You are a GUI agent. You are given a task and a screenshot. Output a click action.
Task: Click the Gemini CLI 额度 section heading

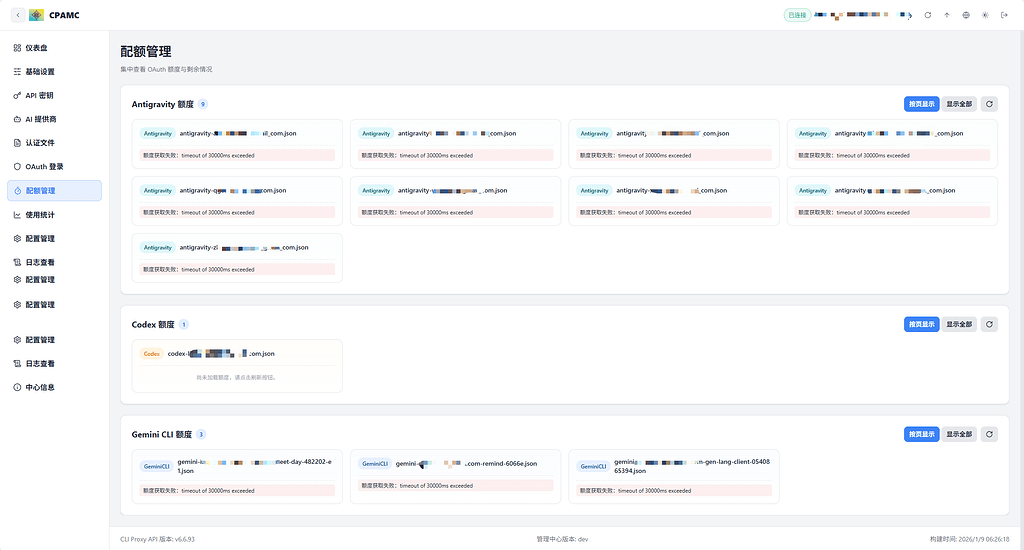click(x=161, y=434)
